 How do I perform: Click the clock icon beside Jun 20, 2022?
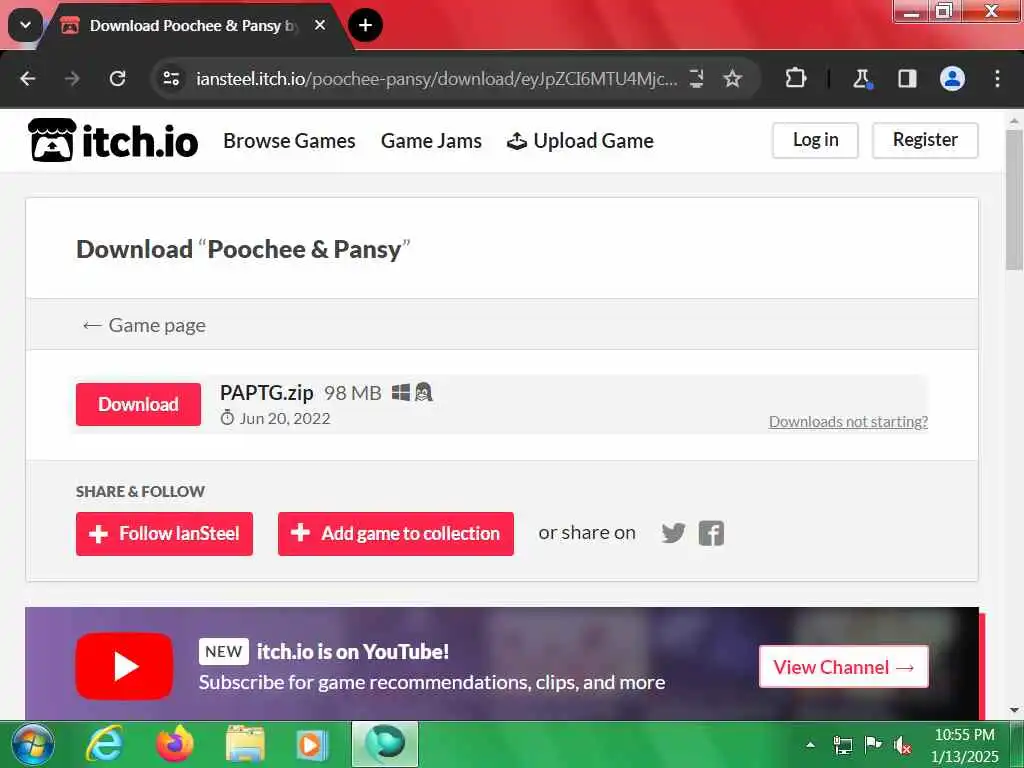(227, 418)
